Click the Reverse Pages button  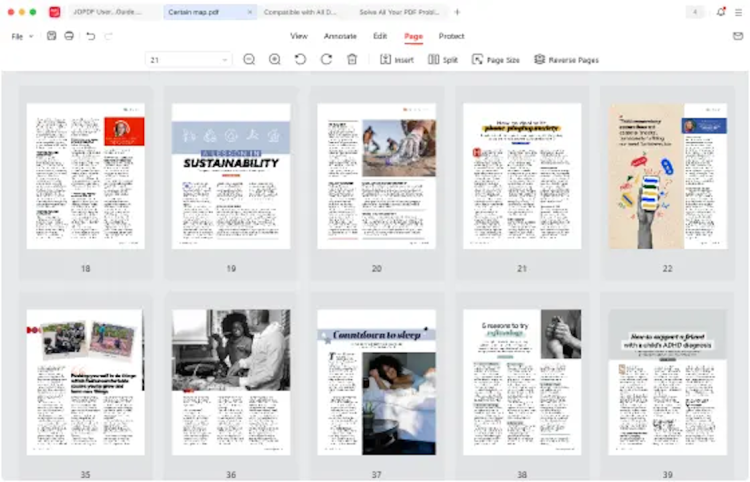pyautogui.click(x=566, y=60)
